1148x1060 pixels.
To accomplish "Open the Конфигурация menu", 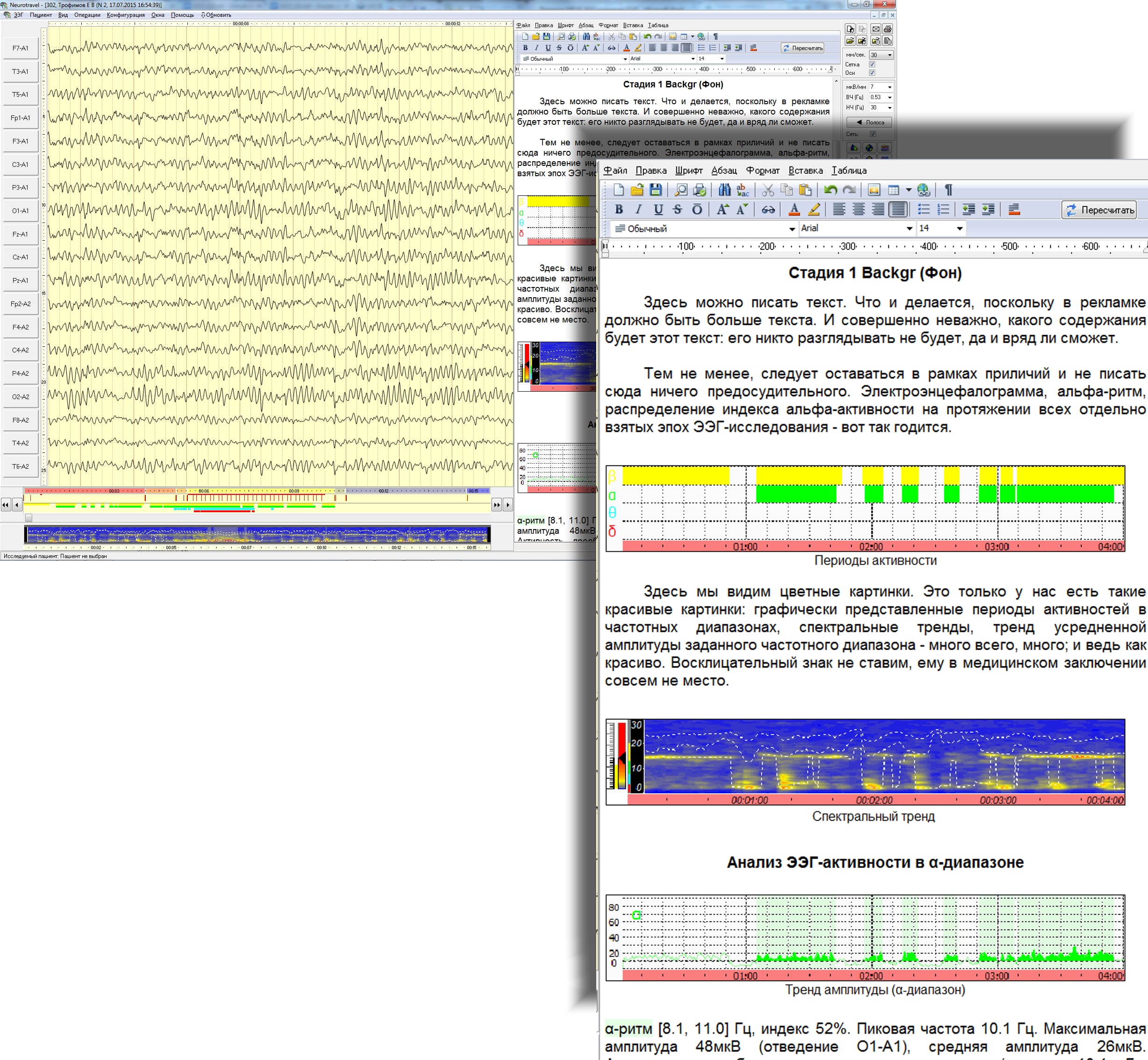I will [125, 15].
